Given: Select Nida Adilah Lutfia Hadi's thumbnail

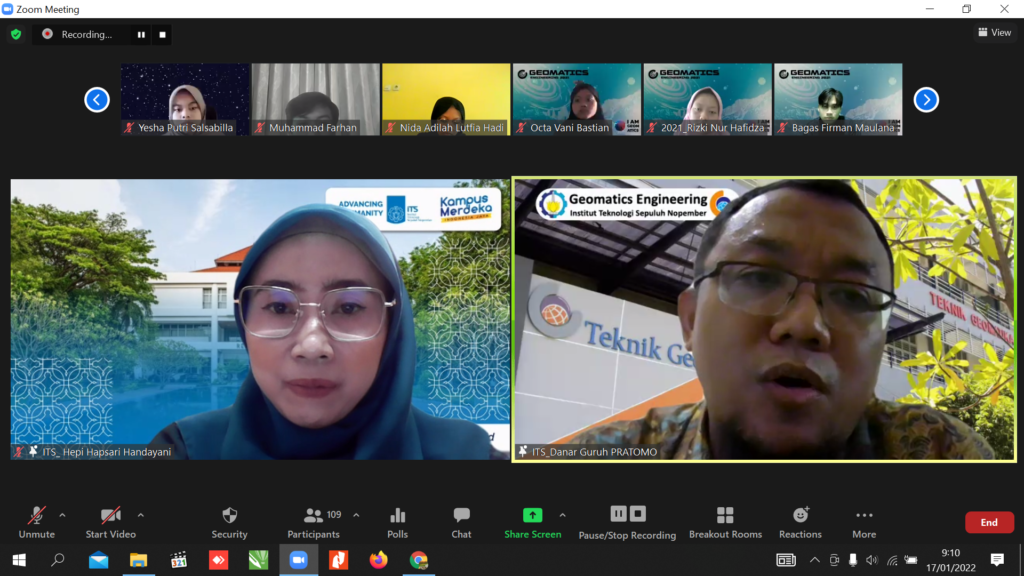Looking at the screenshot, I should (446, 99).
